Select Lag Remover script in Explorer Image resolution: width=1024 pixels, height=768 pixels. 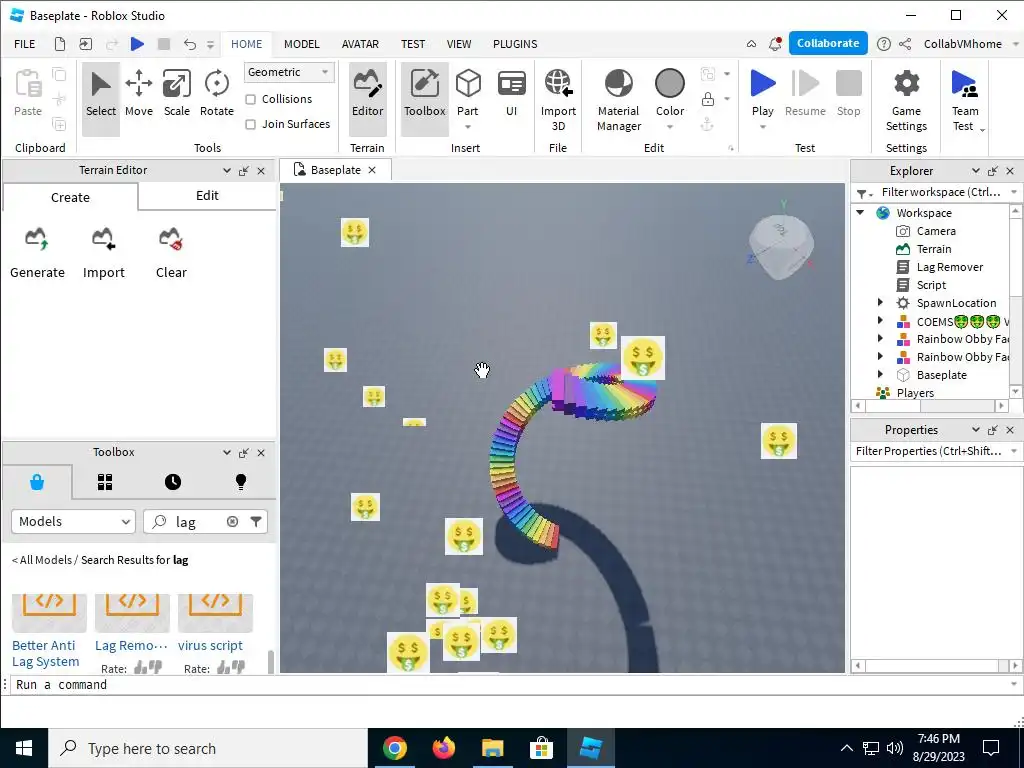point(949,266)
